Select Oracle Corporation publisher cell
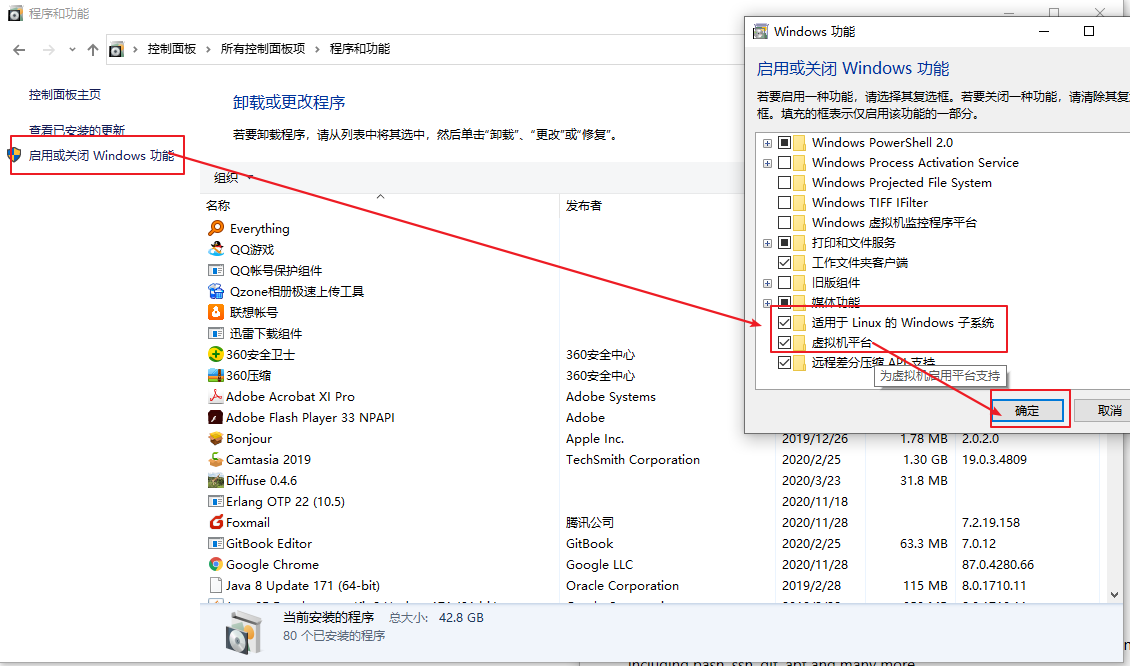 [x=622, y=585]
